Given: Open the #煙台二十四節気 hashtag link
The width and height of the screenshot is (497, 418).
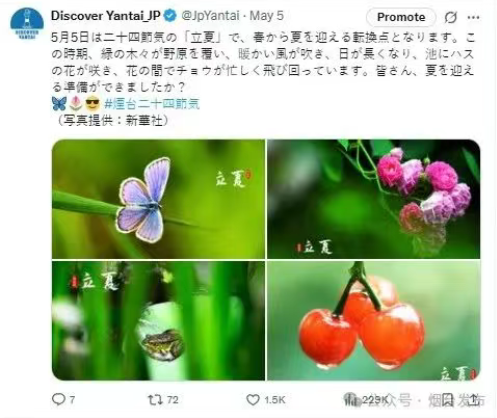Looking at the screenshot, I should tap(152, 104).
